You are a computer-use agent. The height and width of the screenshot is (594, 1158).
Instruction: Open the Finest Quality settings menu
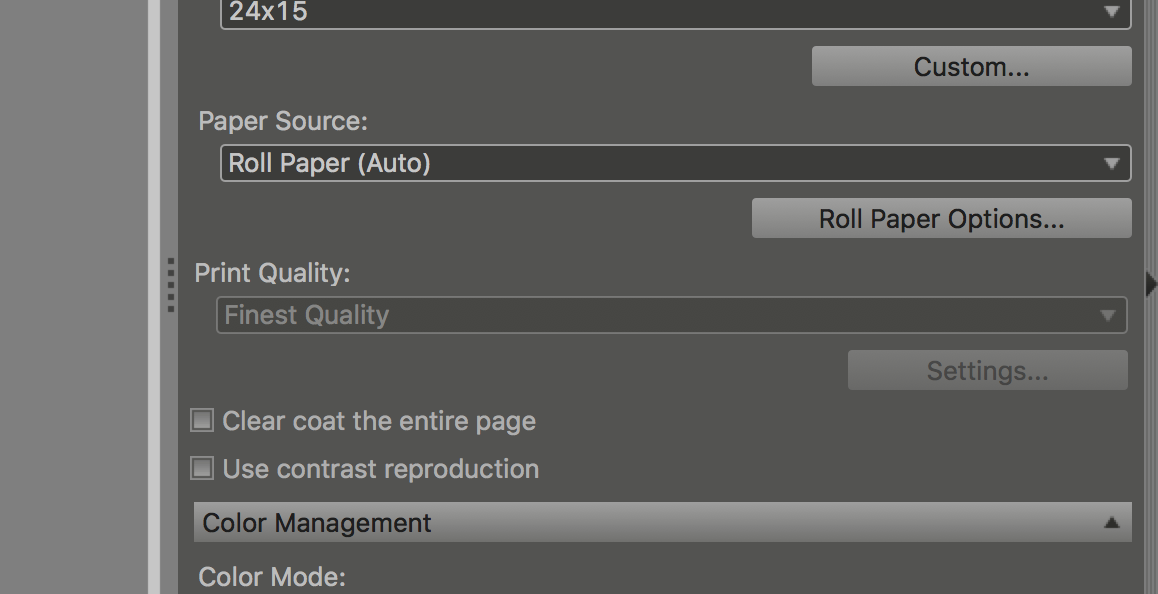tap(986, 370)
